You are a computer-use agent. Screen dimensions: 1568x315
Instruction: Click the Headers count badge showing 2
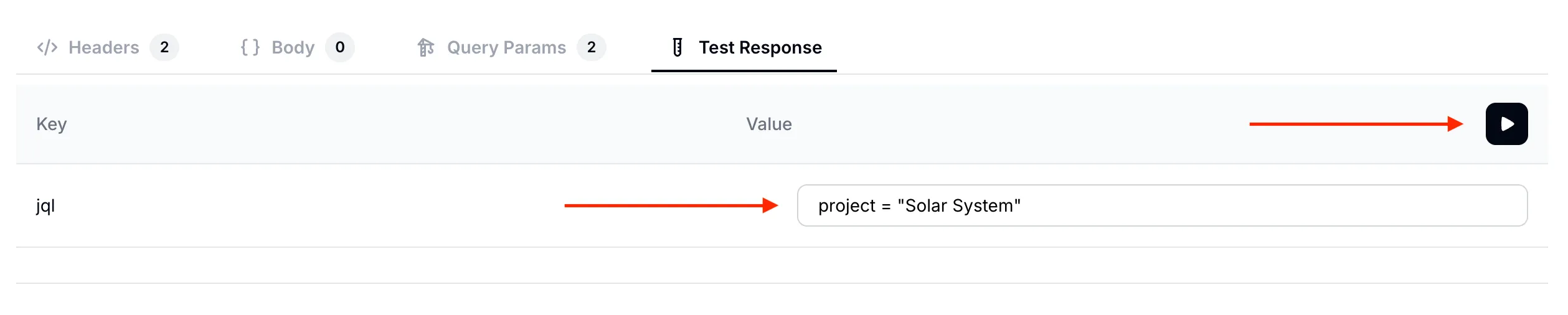coord(164,47)
